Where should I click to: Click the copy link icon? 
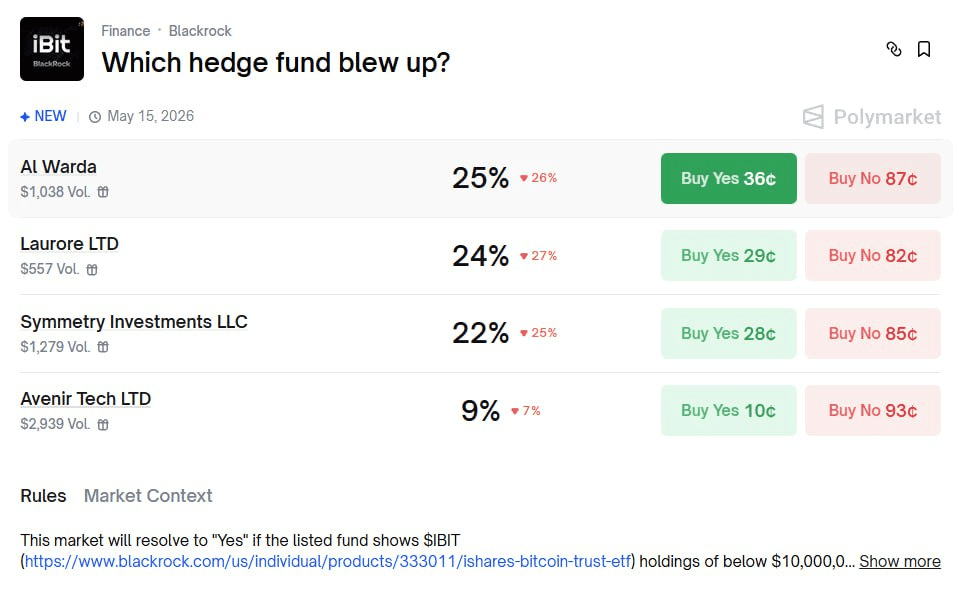[x=894, y=49]
